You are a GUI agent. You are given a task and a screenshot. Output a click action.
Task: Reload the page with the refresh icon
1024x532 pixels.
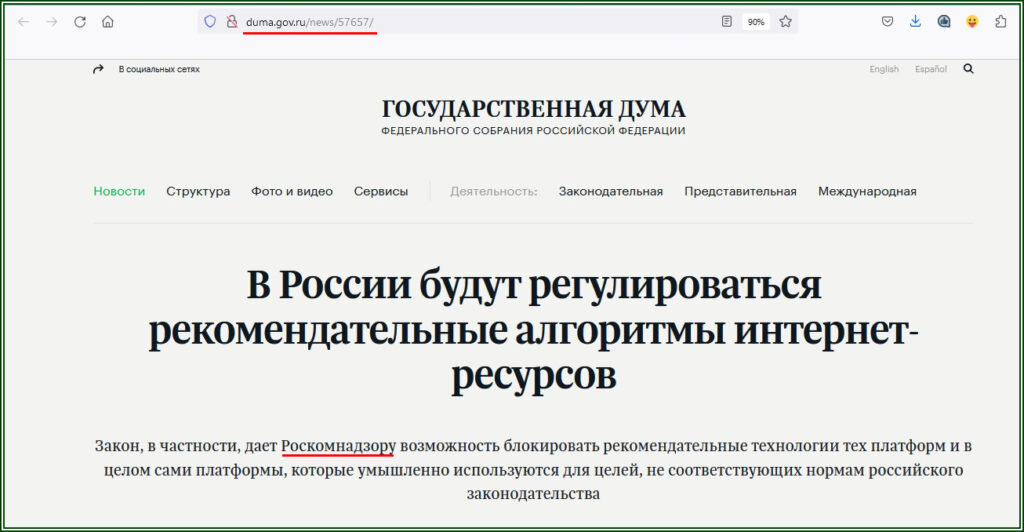pyautogui.click(x=80, y=22)
